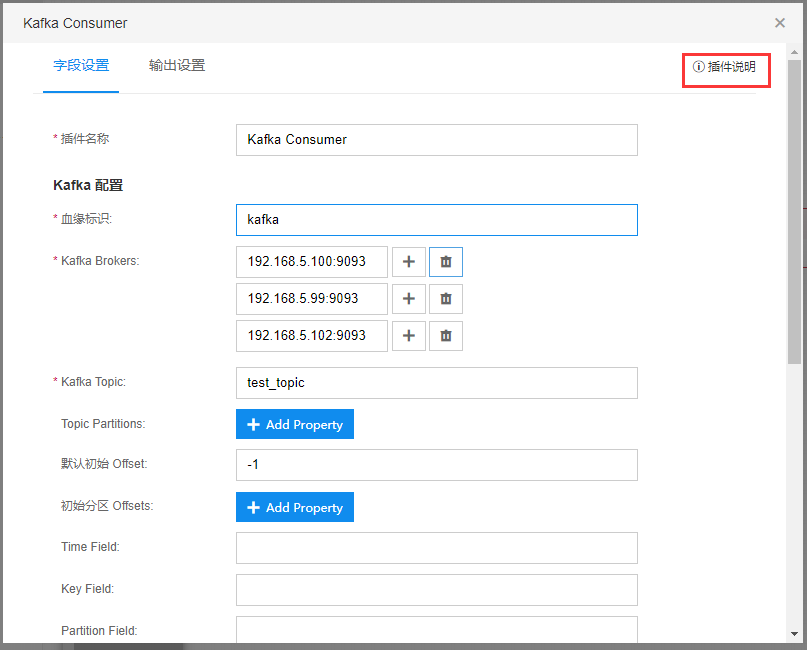The width and height of the screenshot is (807, 650).
Task: Click the Kafka Brokers label
Action: [x=100, y=261]
